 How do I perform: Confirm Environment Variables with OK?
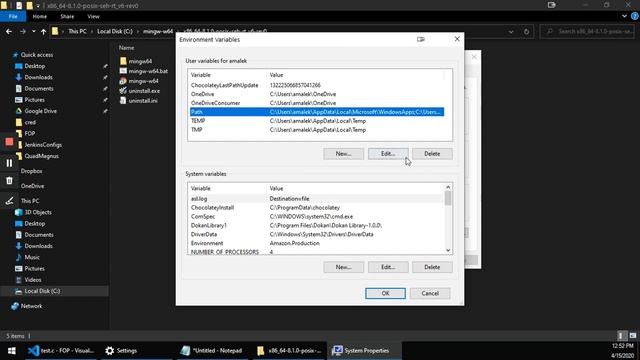point(385,293)
